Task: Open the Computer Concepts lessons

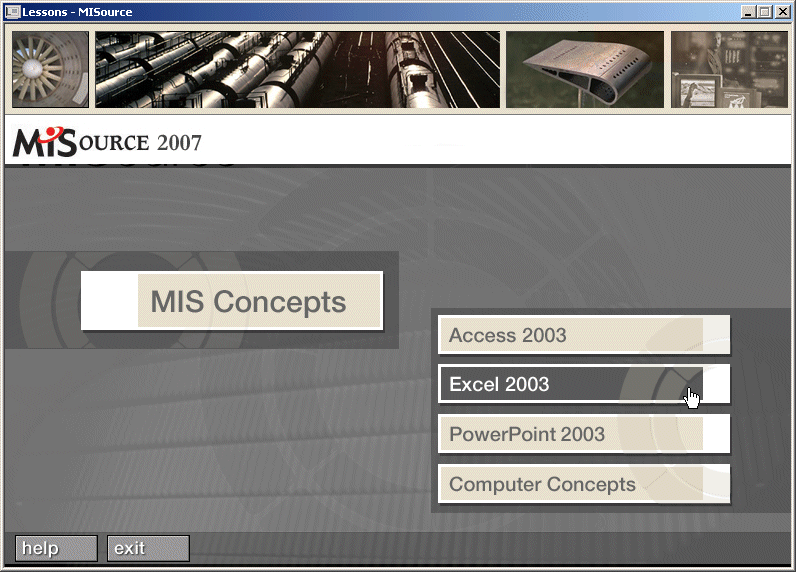Action: coord(584,484)
